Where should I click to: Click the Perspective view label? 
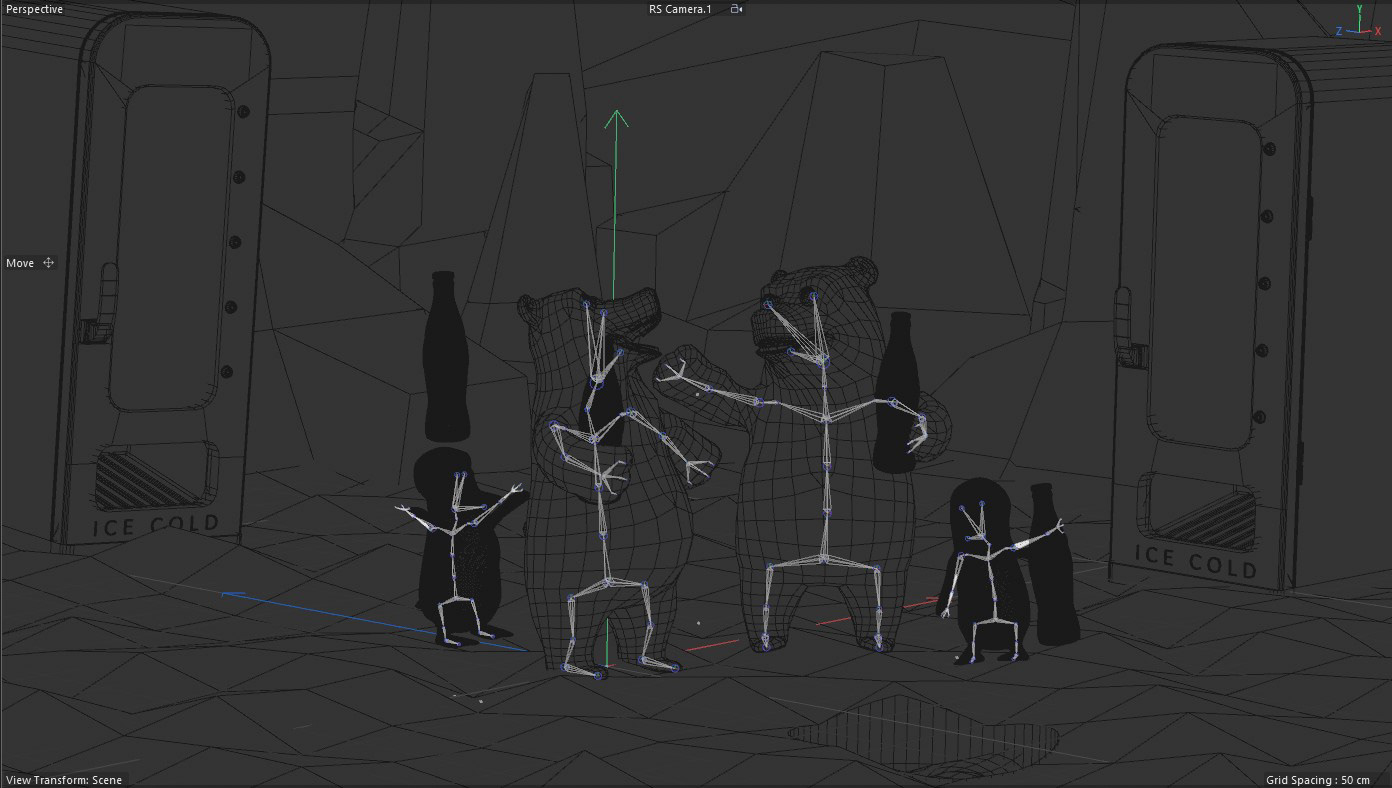tap(34, 9)
